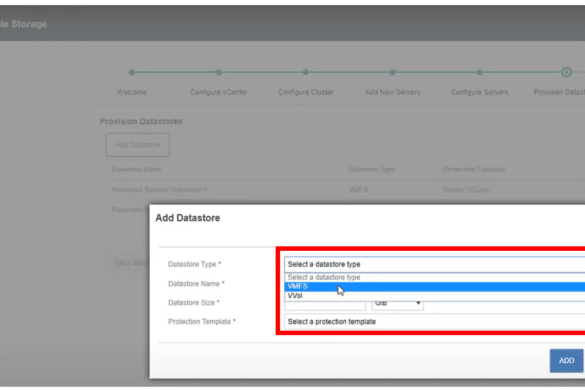The width and height of the screenshot is (585, 390).
Task: Click the Add New Servers step label
Action: [392, 92]
